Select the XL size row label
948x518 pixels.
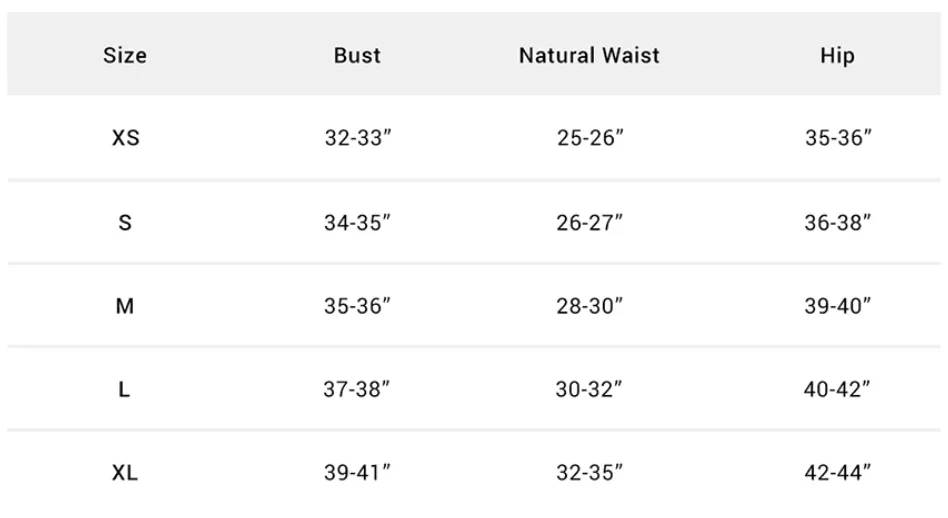click(x=125, y=472)
